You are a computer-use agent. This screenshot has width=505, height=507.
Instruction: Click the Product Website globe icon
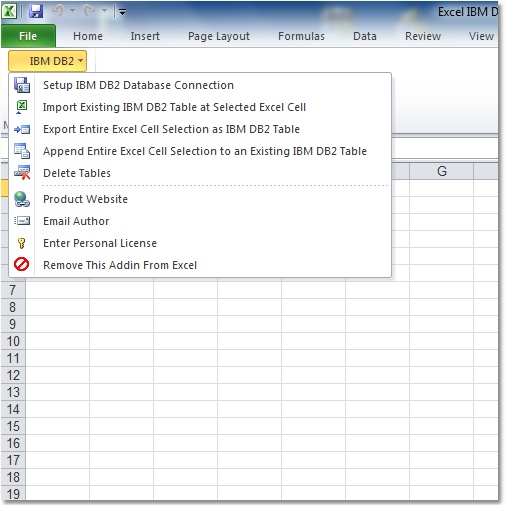(x=22, y=199)
